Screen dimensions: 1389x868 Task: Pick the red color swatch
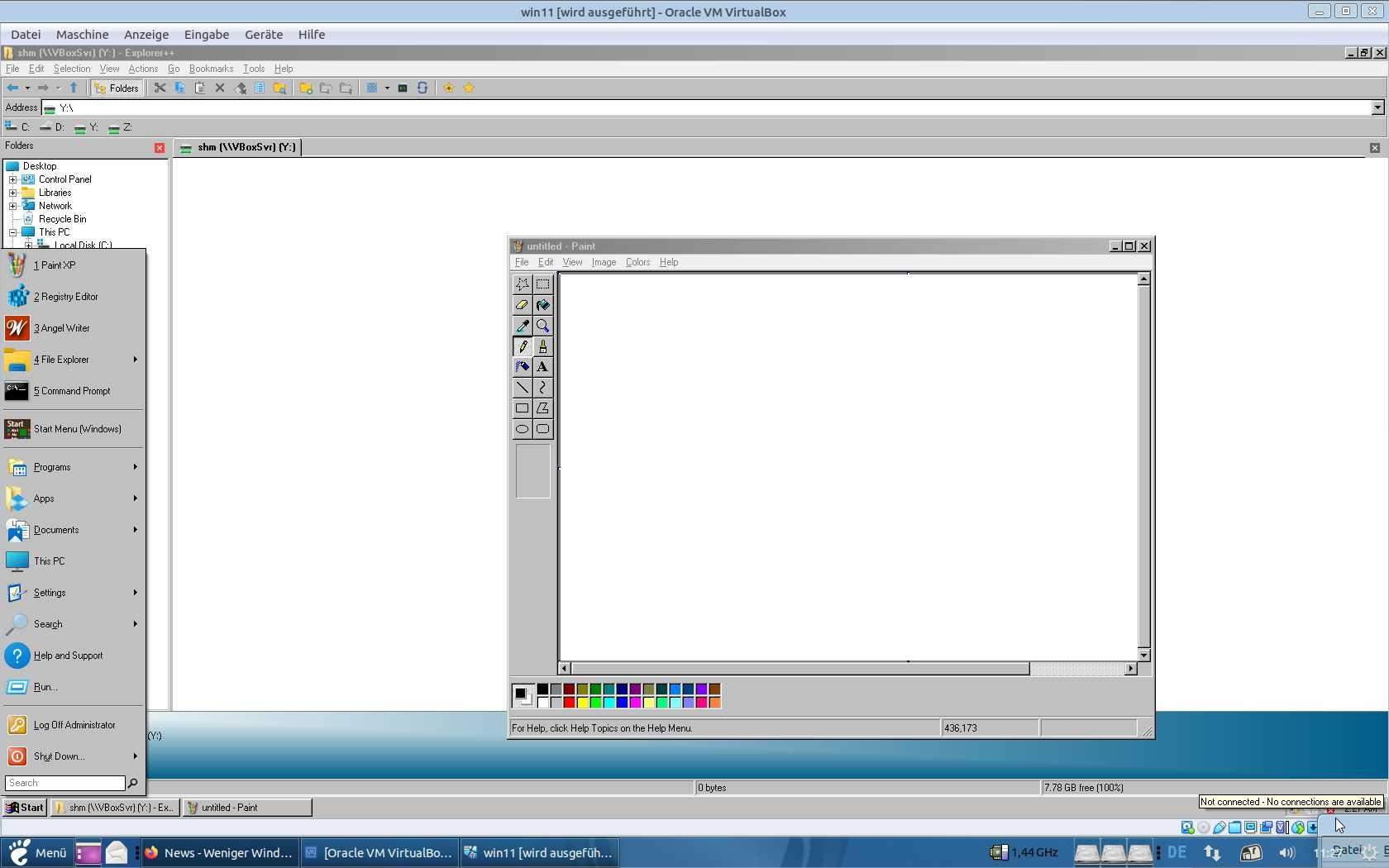pyautogui.click(x=569, y=703)
